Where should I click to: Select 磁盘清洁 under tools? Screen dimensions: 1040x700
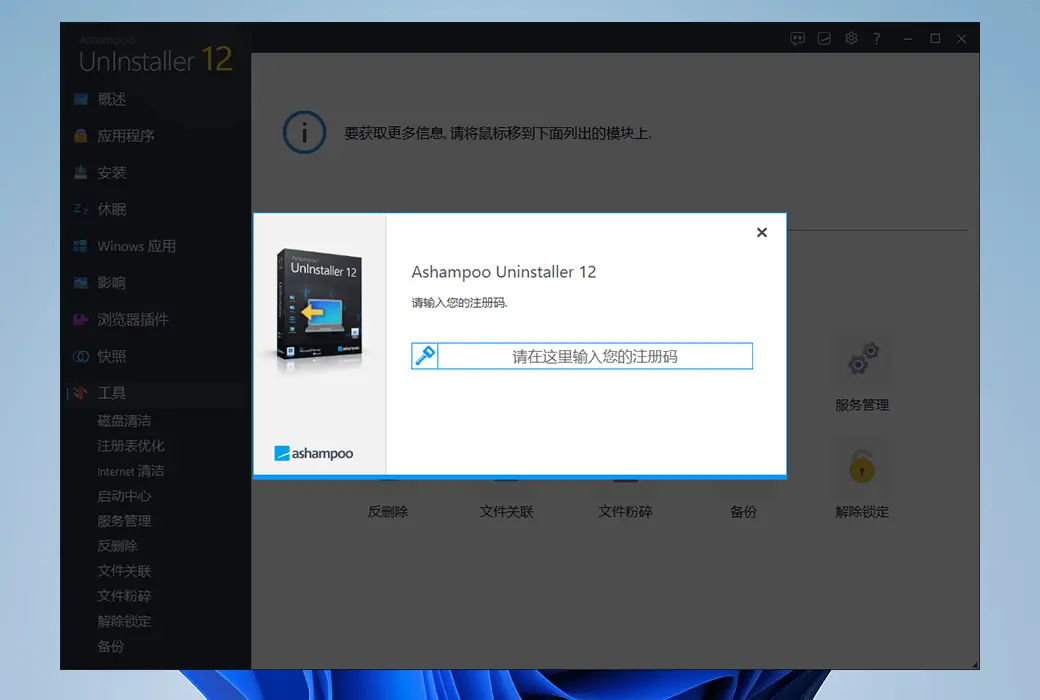point(124,421)
